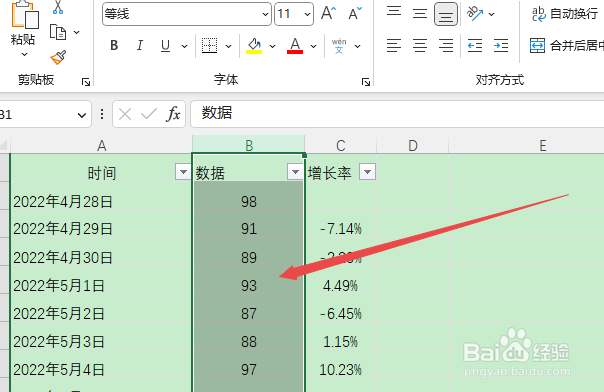Screen dimensions: 604x392
Task: Open Insert Function fx dialog
Action: point(173,114)
